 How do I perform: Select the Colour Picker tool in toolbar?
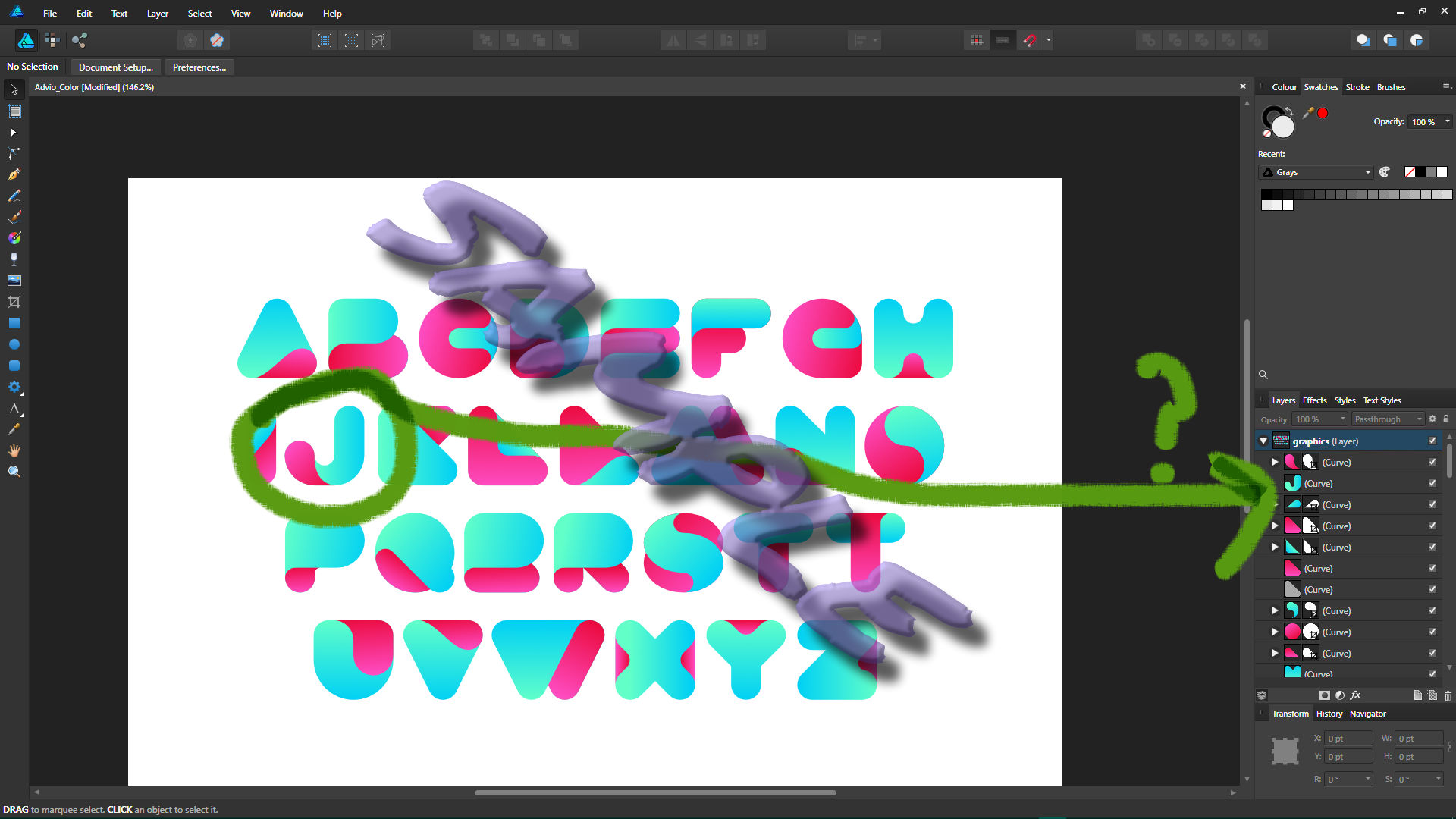pos(14,429)
